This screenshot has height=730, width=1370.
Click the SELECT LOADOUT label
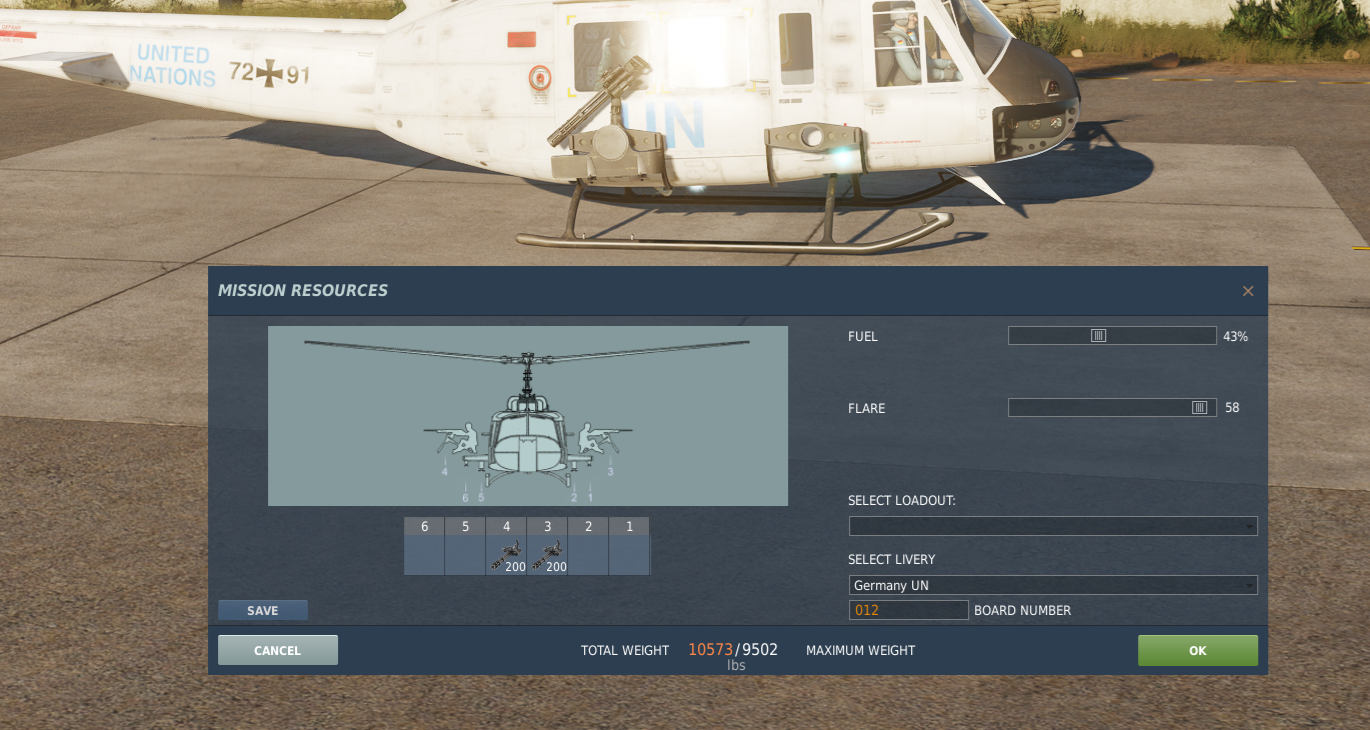pyautogui.click(x=902, y=501)
